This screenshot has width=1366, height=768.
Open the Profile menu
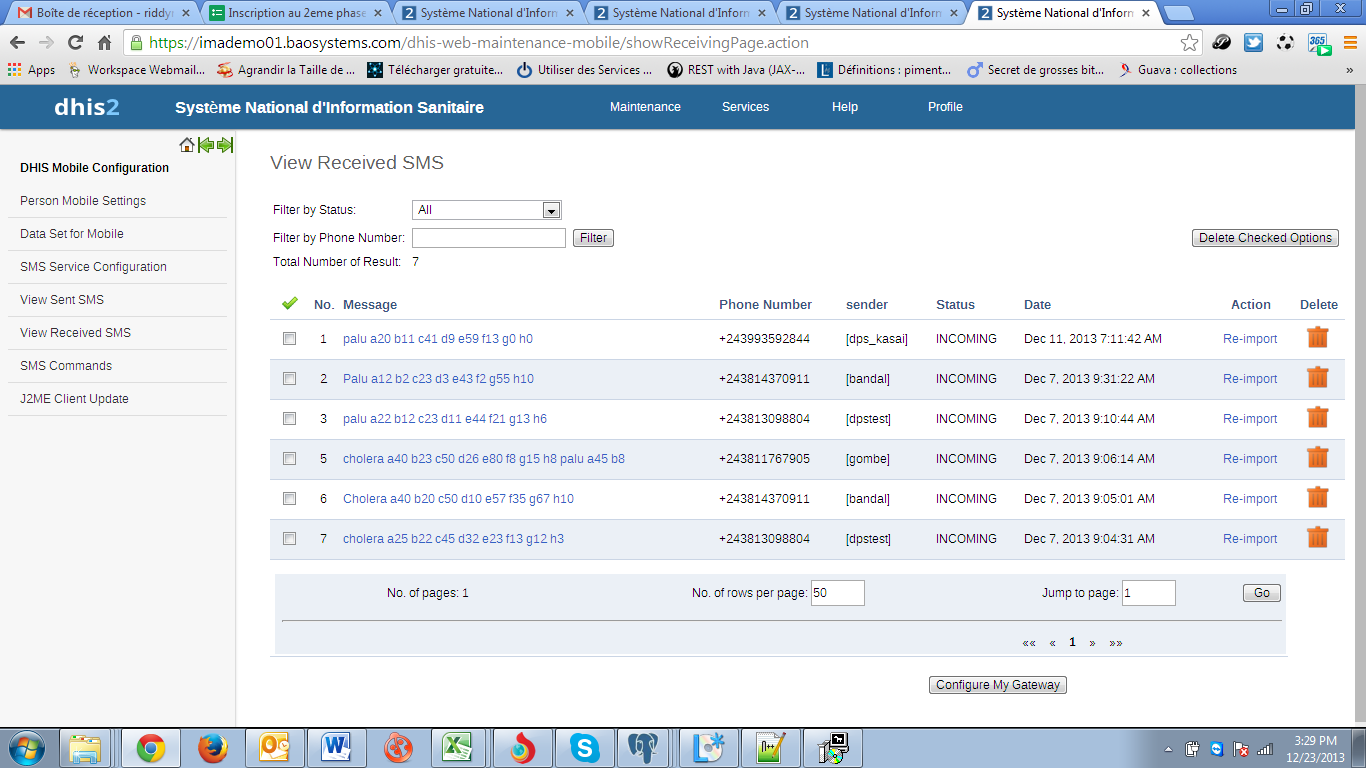[945, 107]
